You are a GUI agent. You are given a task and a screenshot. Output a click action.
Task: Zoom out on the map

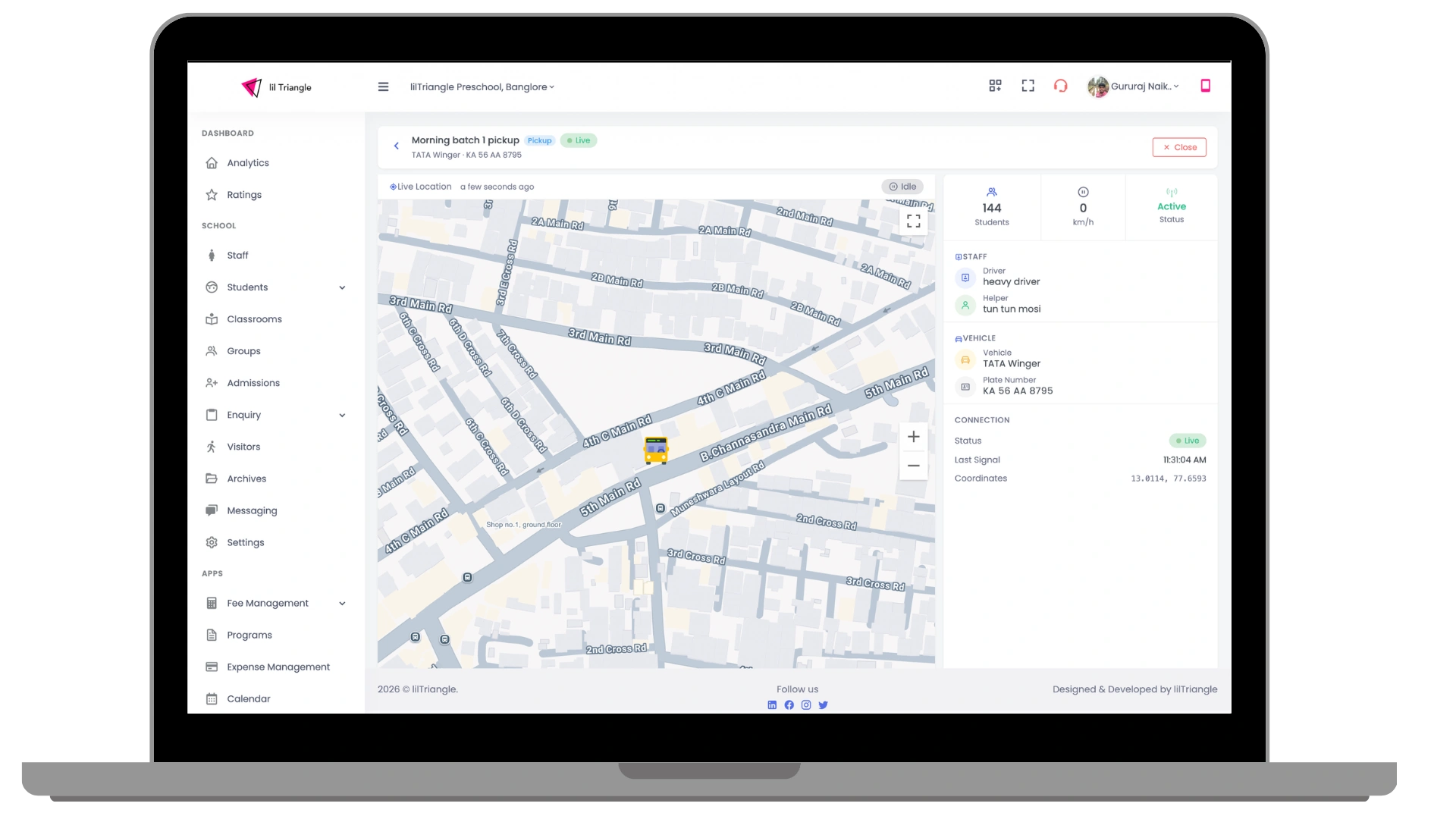click(913, 466)
